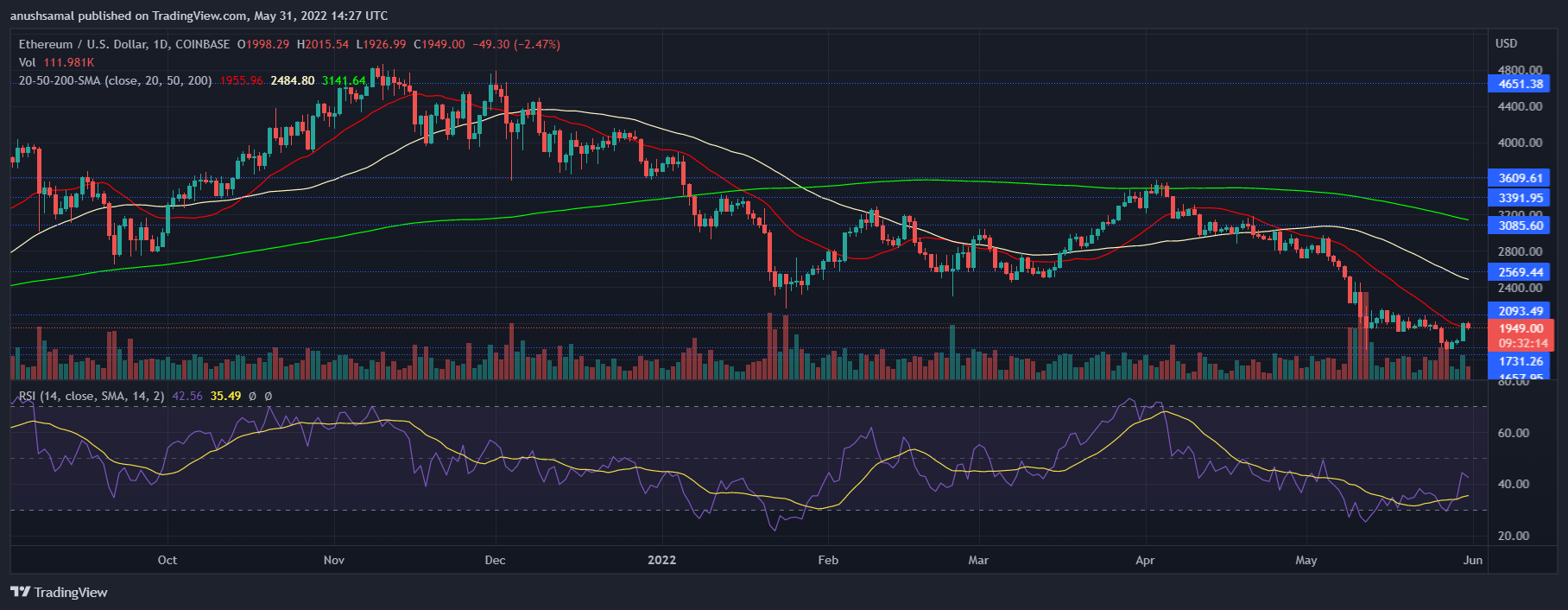The width and height of the screenshot is (1568, 610).
Task: Click the current price label 1949.00
Action: tap(1521, 328)
